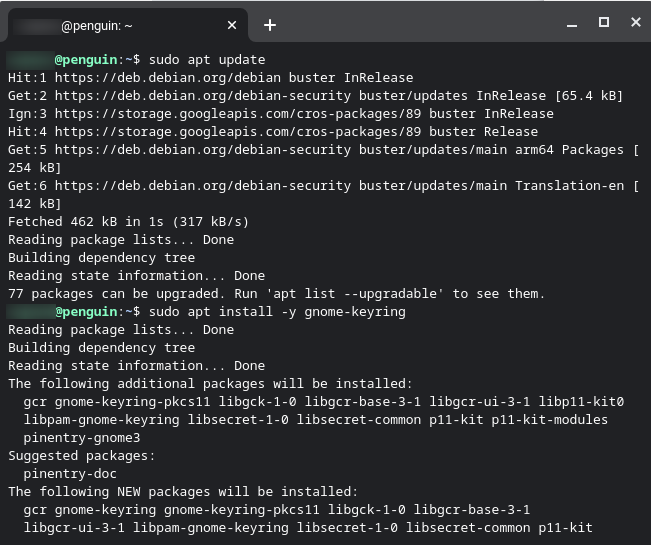
Task: Click 'Suggested packages:' line
Action: 81,456
